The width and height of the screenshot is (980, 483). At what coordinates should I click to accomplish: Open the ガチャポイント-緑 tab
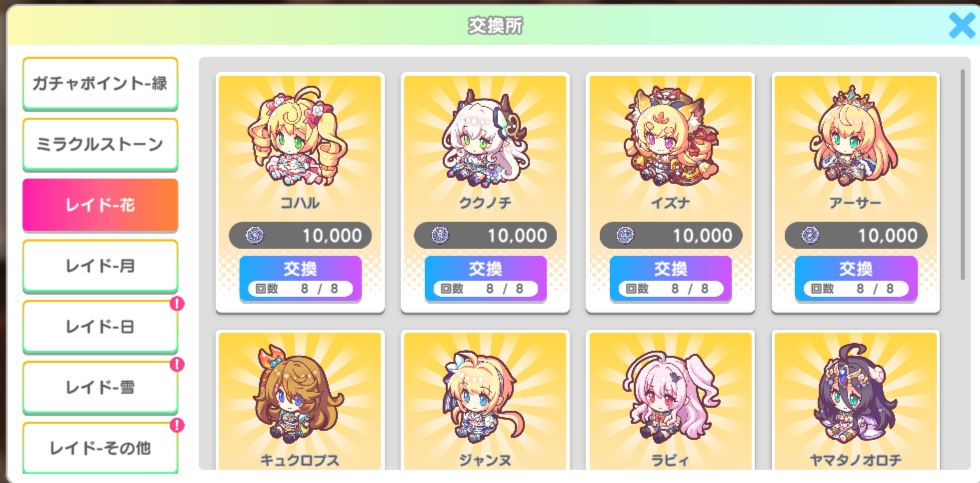(100, 83)
